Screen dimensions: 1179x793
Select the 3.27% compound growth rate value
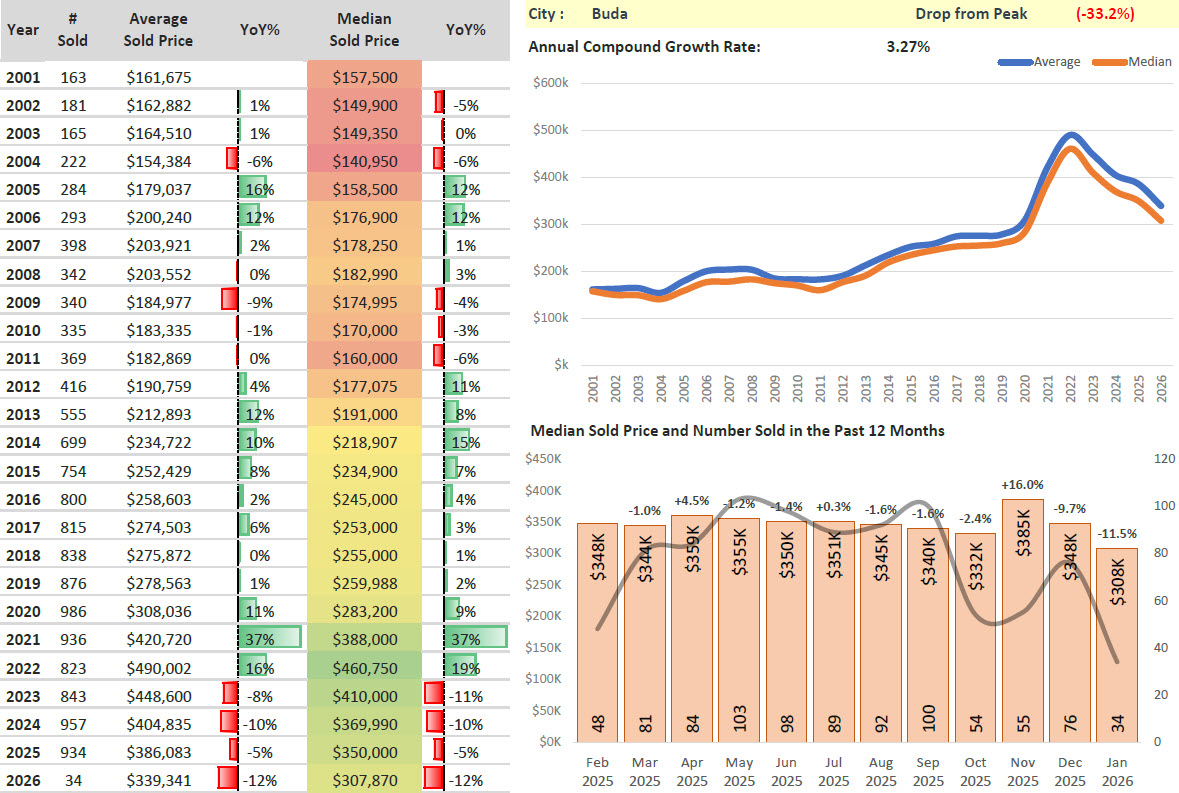(x=908, y=46)
